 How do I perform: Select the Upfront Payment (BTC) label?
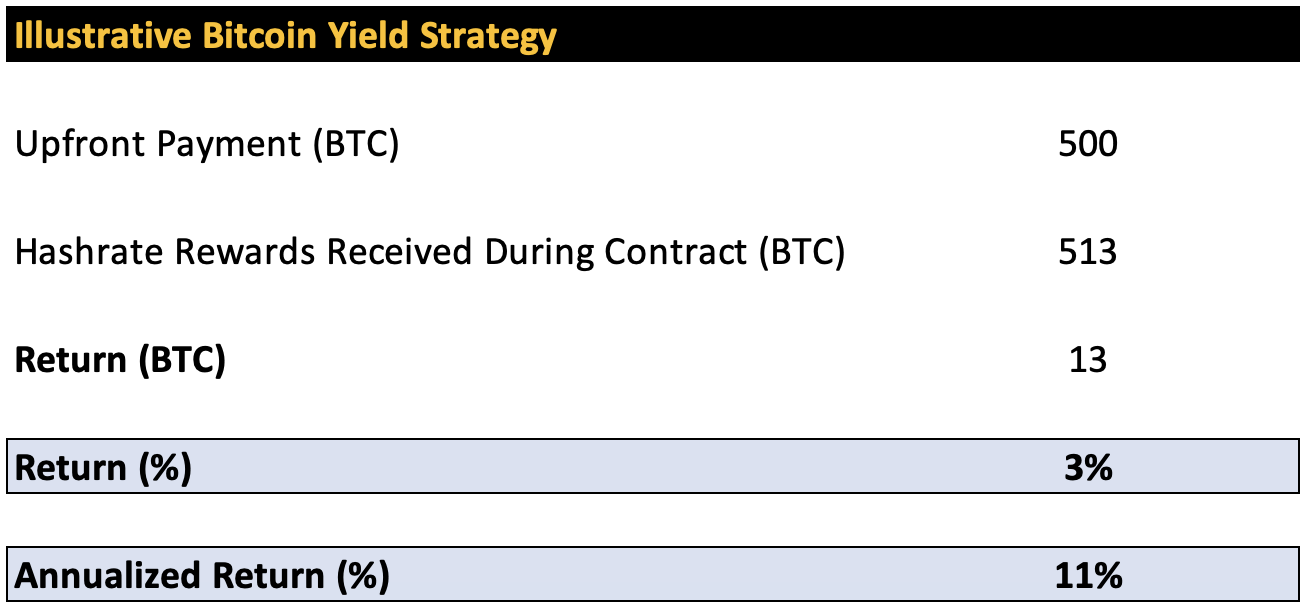207,145
